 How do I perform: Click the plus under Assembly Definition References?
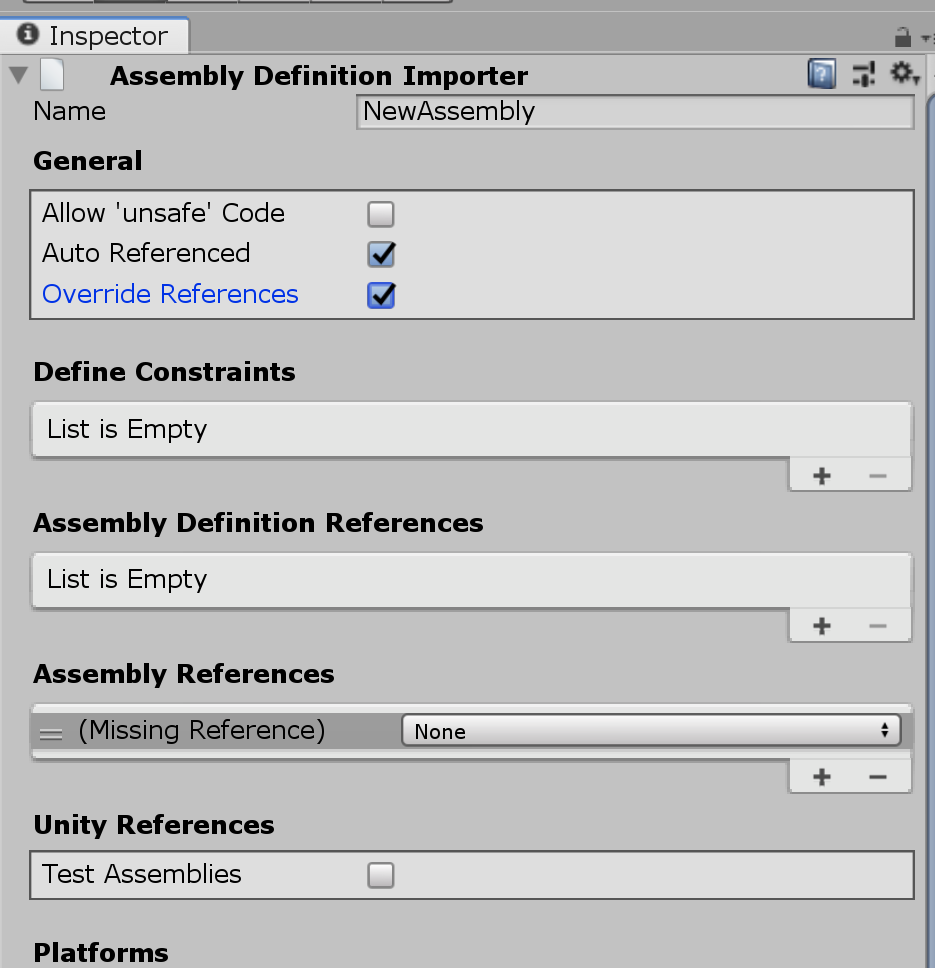822,626
